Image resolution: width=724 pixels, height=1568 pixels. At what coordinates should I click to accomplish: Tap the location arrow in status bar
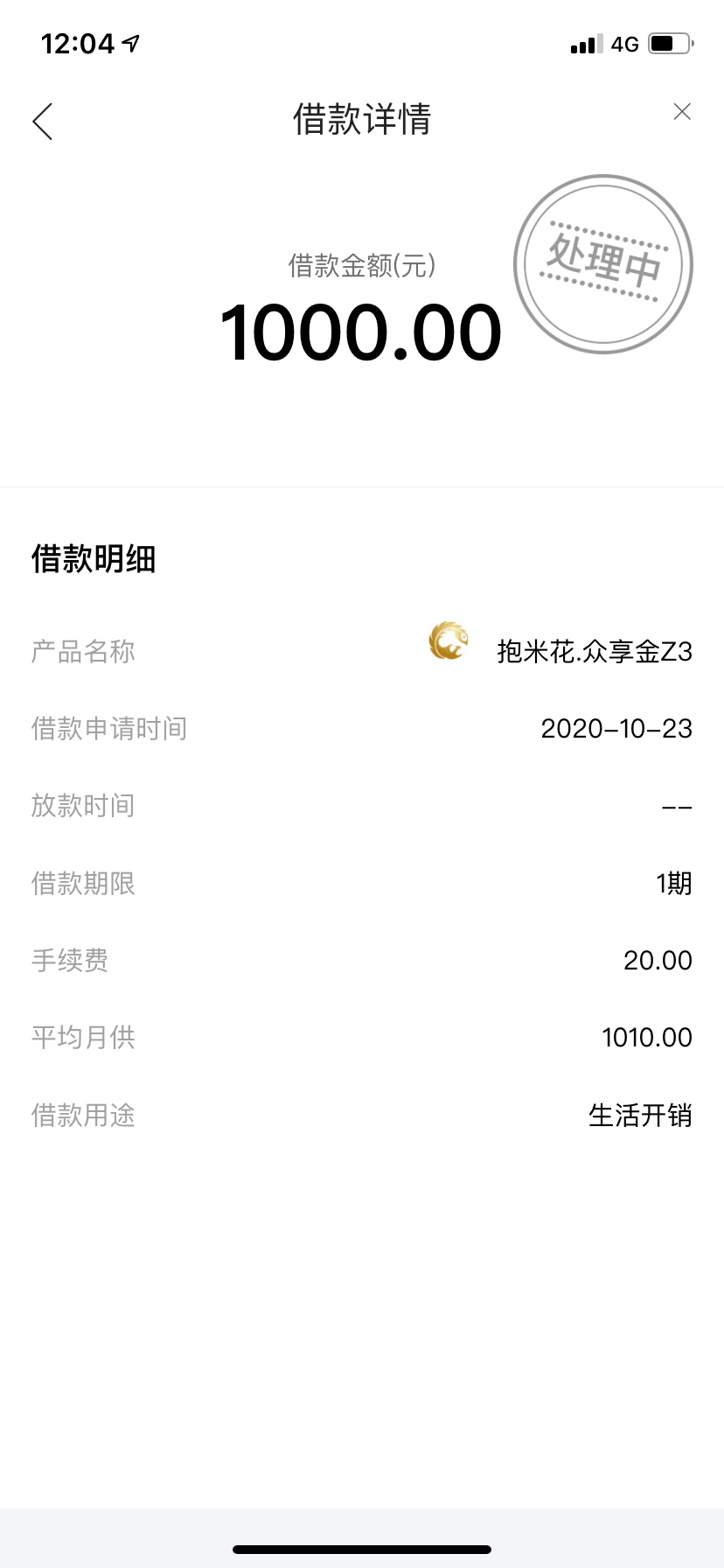(x=131, y=43)
